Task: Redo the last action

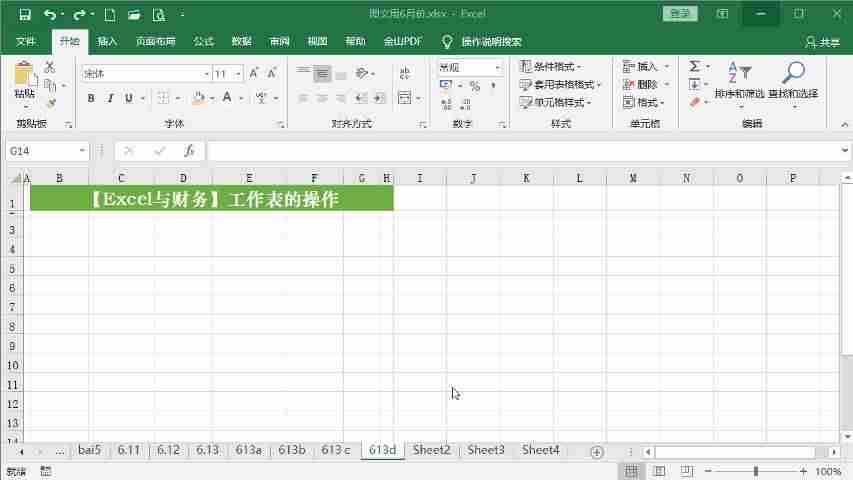Action: coord(79,15)
